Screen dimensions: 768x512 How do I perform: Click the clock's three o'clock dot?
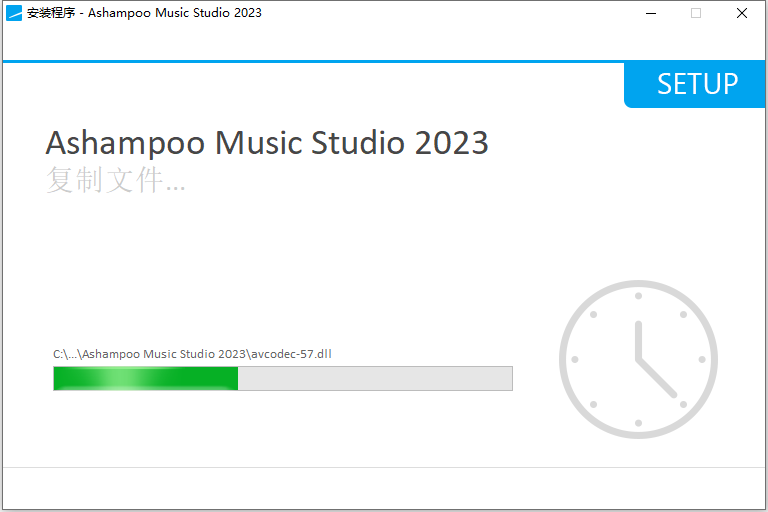[x=702, y=360]
